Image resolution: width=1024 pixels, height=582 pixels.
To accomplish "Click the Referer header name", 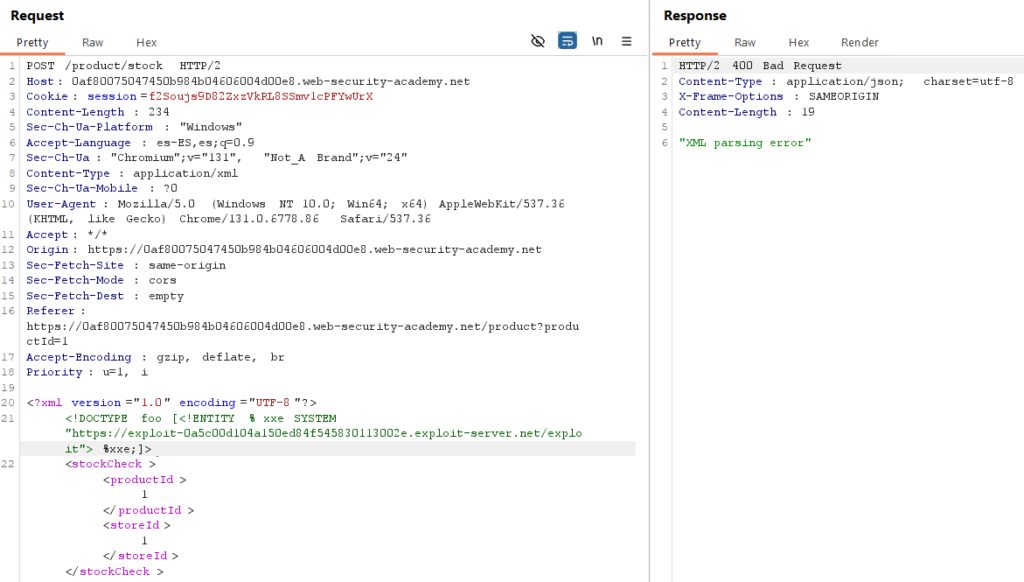I will pos(50,311).
